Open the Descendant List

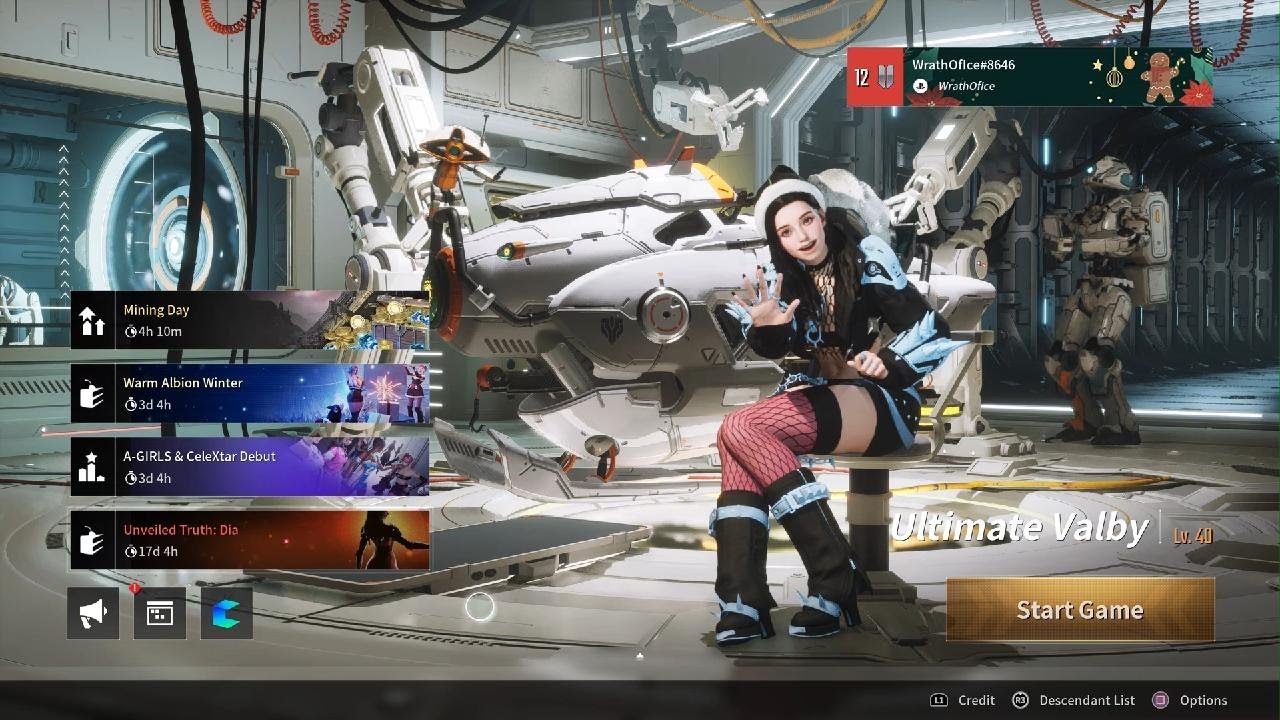[x=1087, y=700]
